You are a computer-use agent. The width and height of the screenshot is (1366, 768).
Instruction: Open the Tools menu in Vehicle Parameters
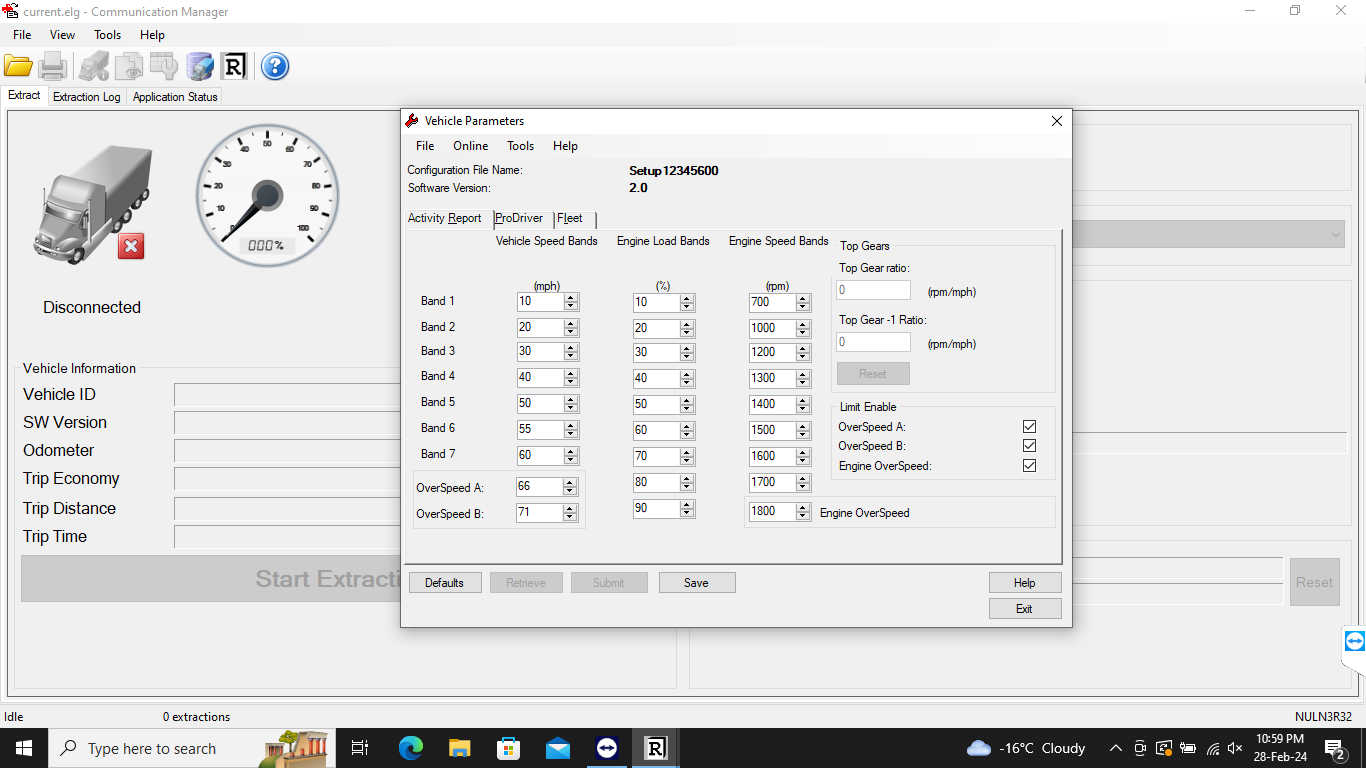tap(520, 146)
